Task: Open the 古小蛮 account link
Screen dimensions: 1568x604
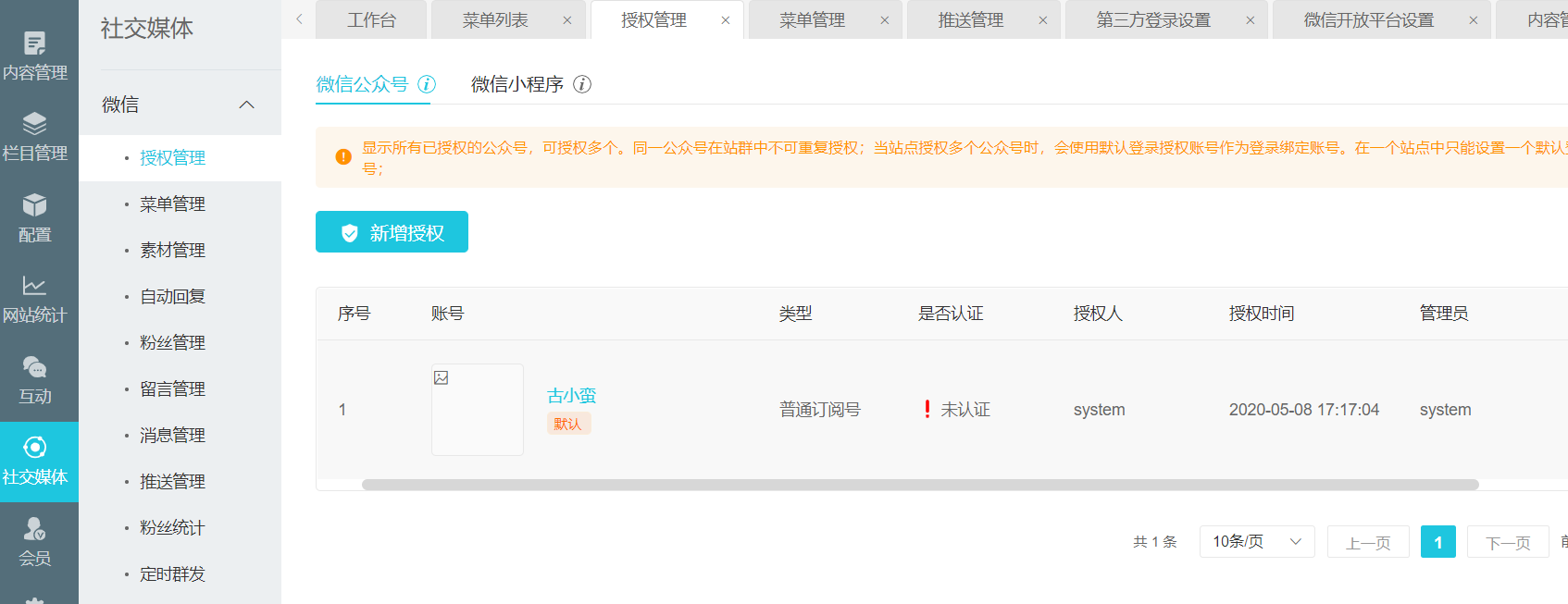Action: coord(572,396)
